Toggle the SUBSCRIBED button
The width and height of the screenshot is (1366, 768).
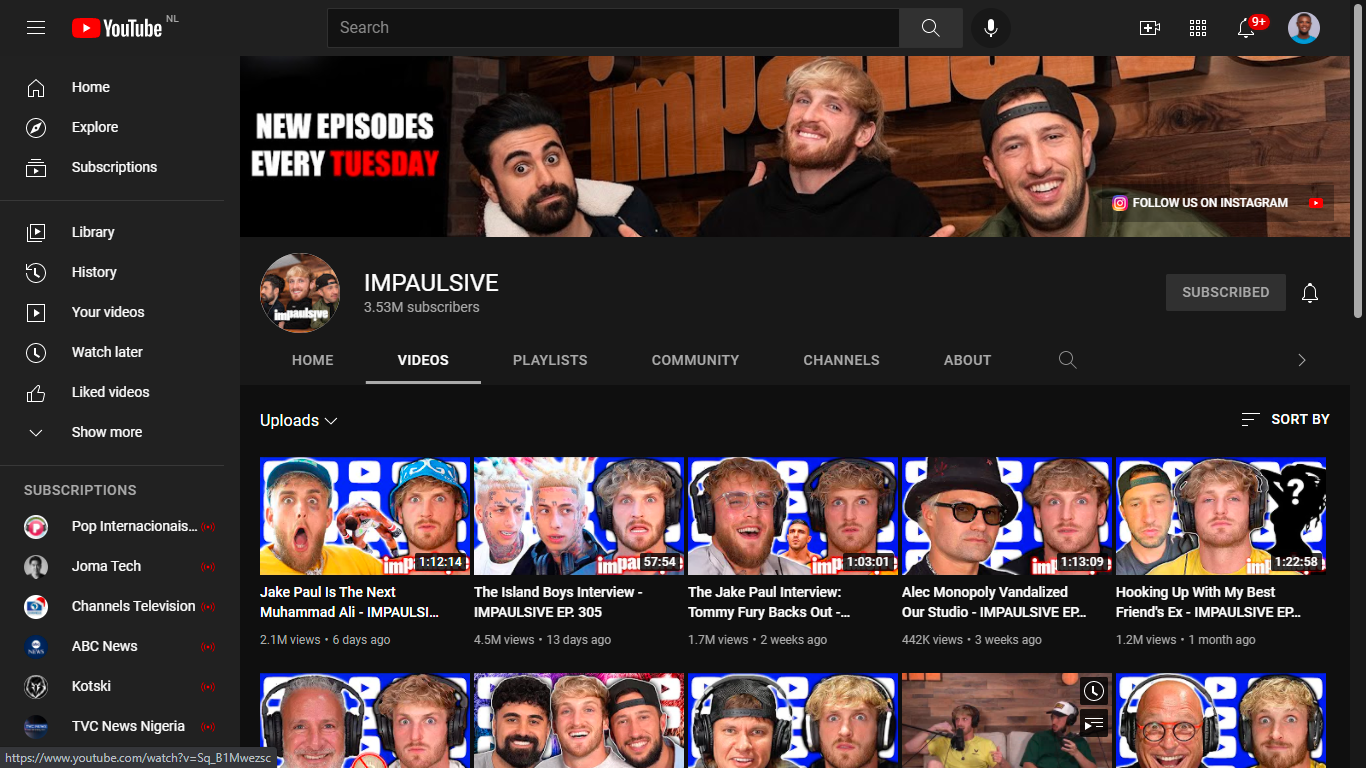[1226, 292]
